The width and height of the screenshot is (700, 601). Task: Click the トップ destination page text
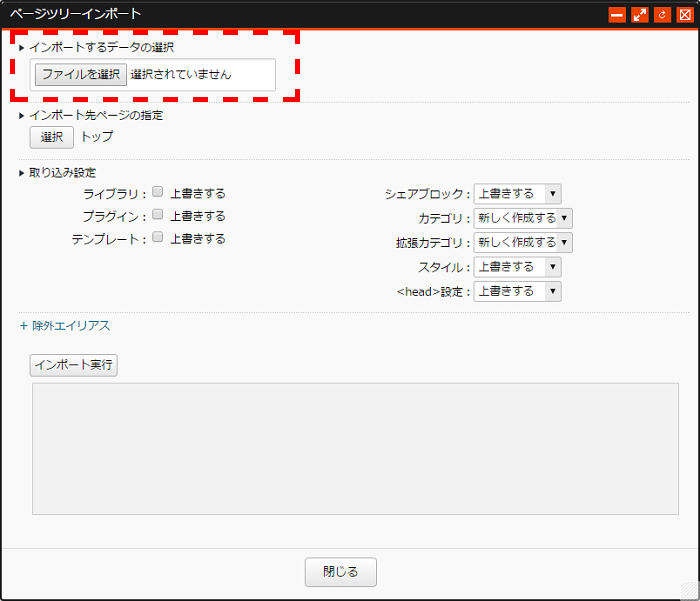(x=97, y=136)
